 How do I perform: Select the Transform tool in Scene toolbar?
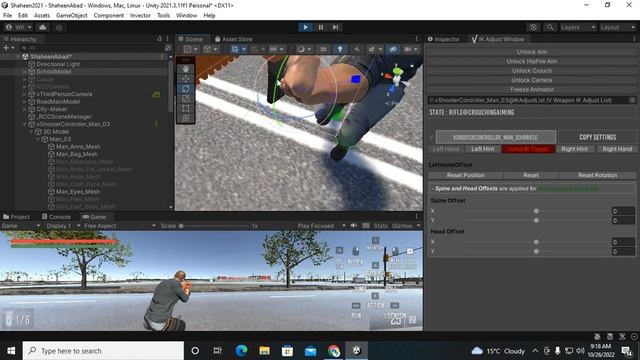click(x=186, y=118)
